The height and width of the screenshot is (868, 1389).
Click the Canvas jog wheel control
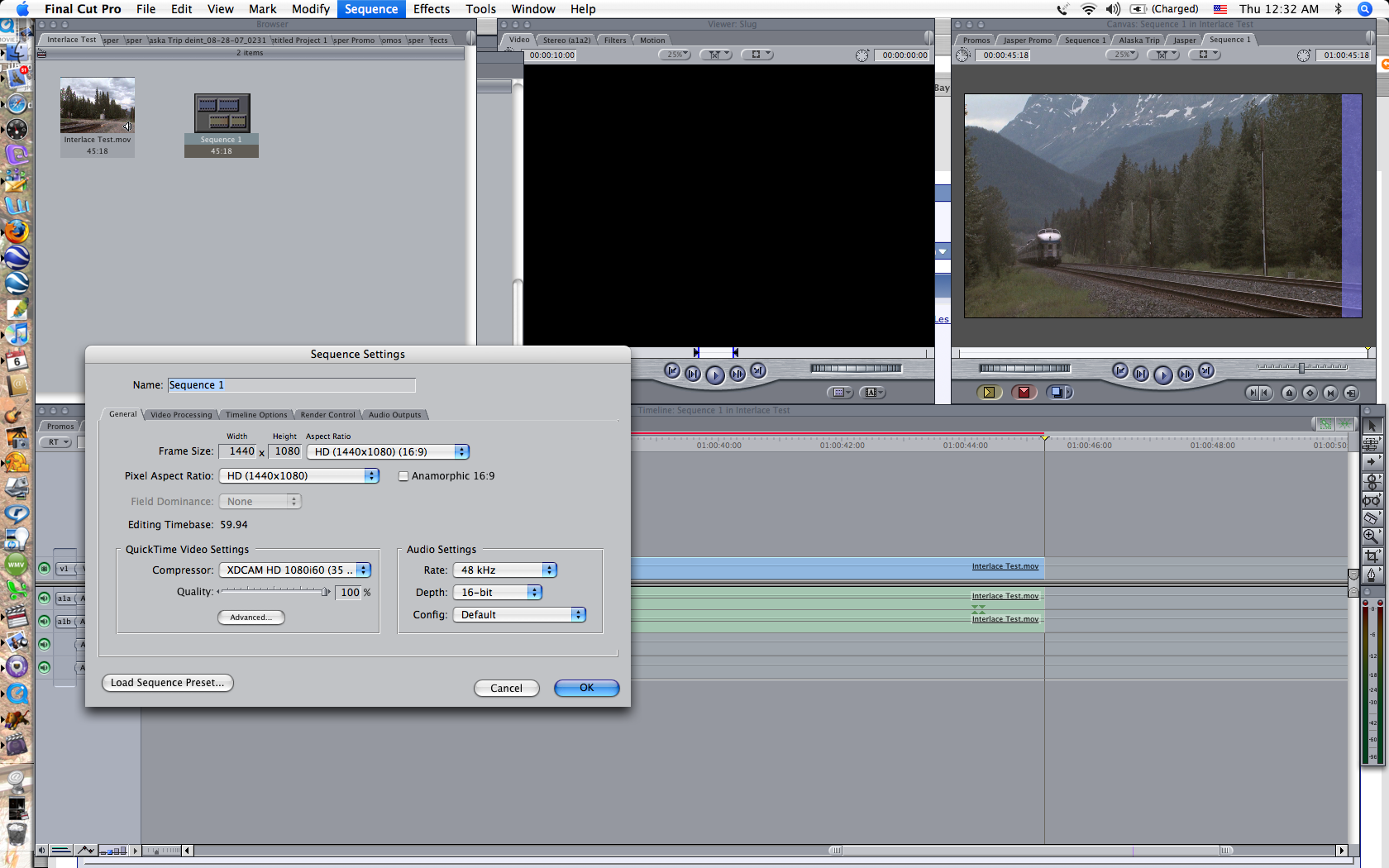[1024, 369]
